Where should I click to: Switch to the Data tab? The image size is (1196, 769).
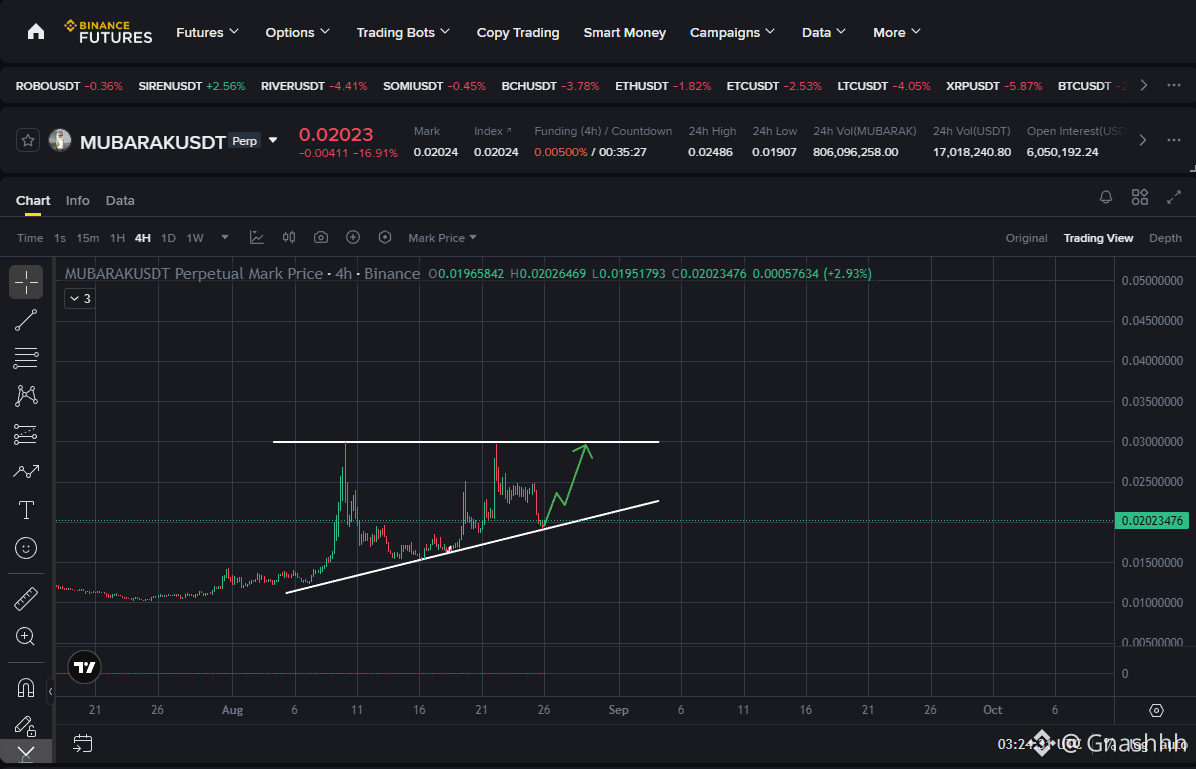pyautogui.click(x=120, y=201)
